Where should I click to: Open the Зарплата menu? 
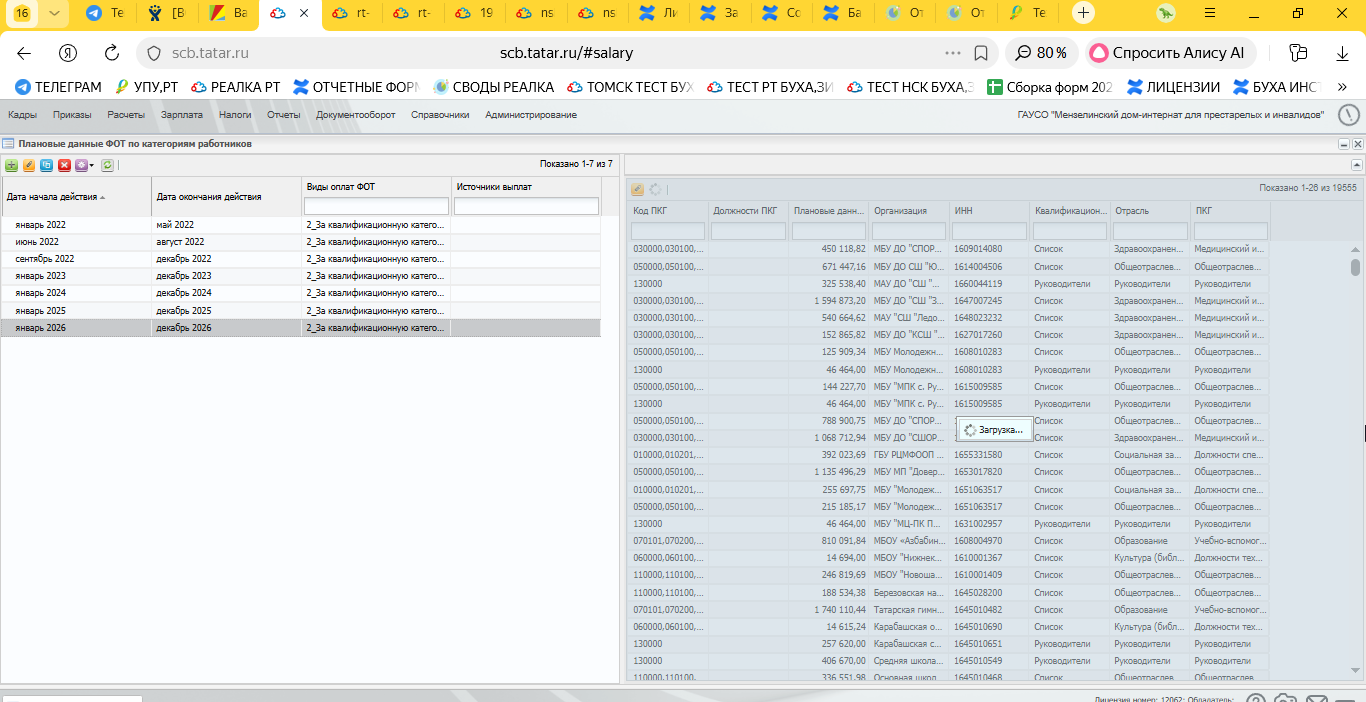point(181,115)
